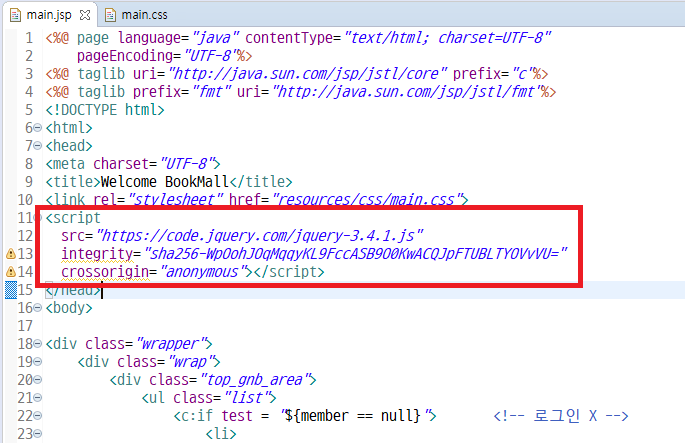Collapse the wrapper div fold on line 18
This screenshot has height=443, width=685.
(38, 344)
